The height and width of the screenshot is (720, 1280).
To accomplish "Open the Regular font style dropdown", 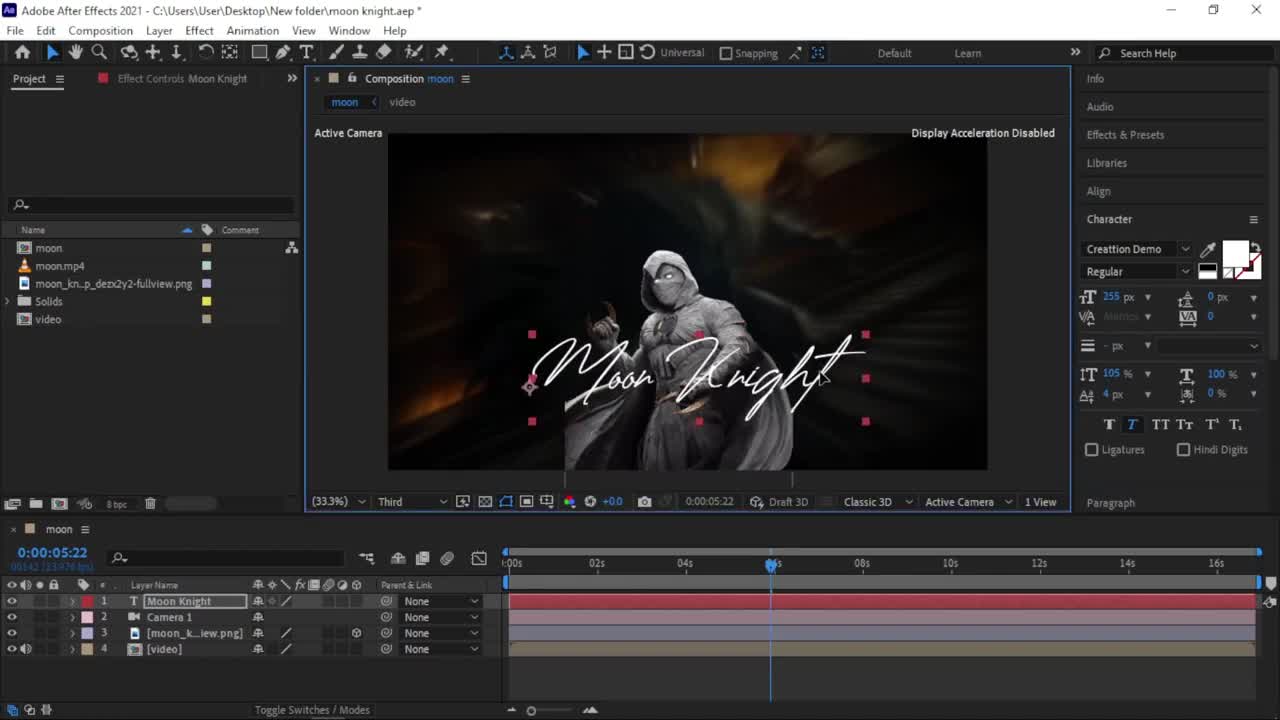I will [x=1139, y=272].
